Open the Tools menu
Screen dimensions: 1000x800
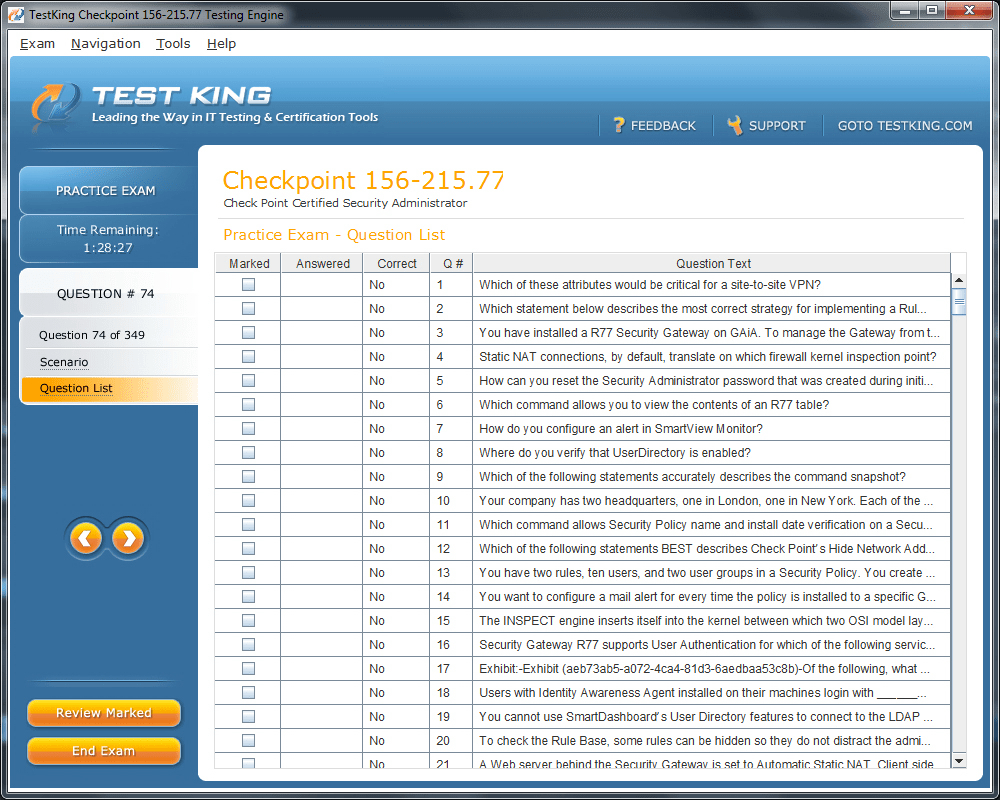173,43
